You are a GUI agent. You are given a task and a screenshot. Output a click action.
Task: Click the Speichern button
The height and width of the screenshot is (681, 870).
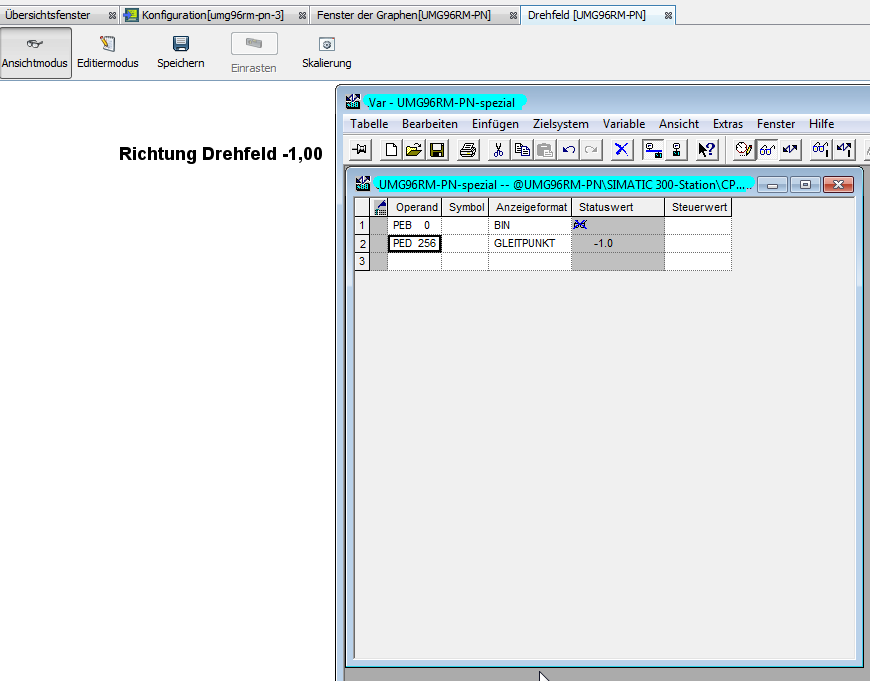(x=181, y=52)
